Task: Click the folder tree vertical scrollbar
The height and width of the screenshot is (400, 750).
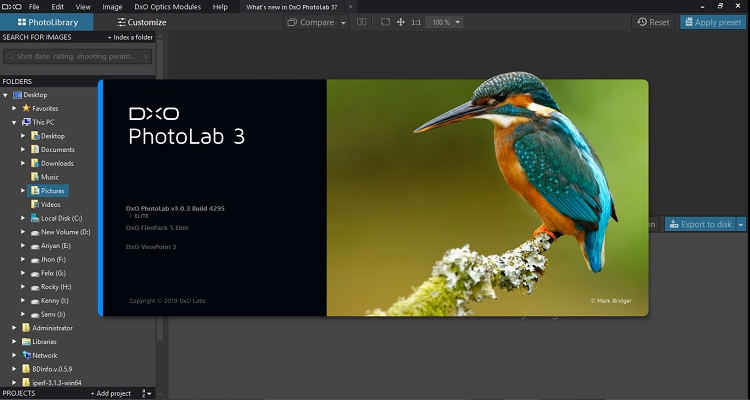Action: [x=160, y=191]
